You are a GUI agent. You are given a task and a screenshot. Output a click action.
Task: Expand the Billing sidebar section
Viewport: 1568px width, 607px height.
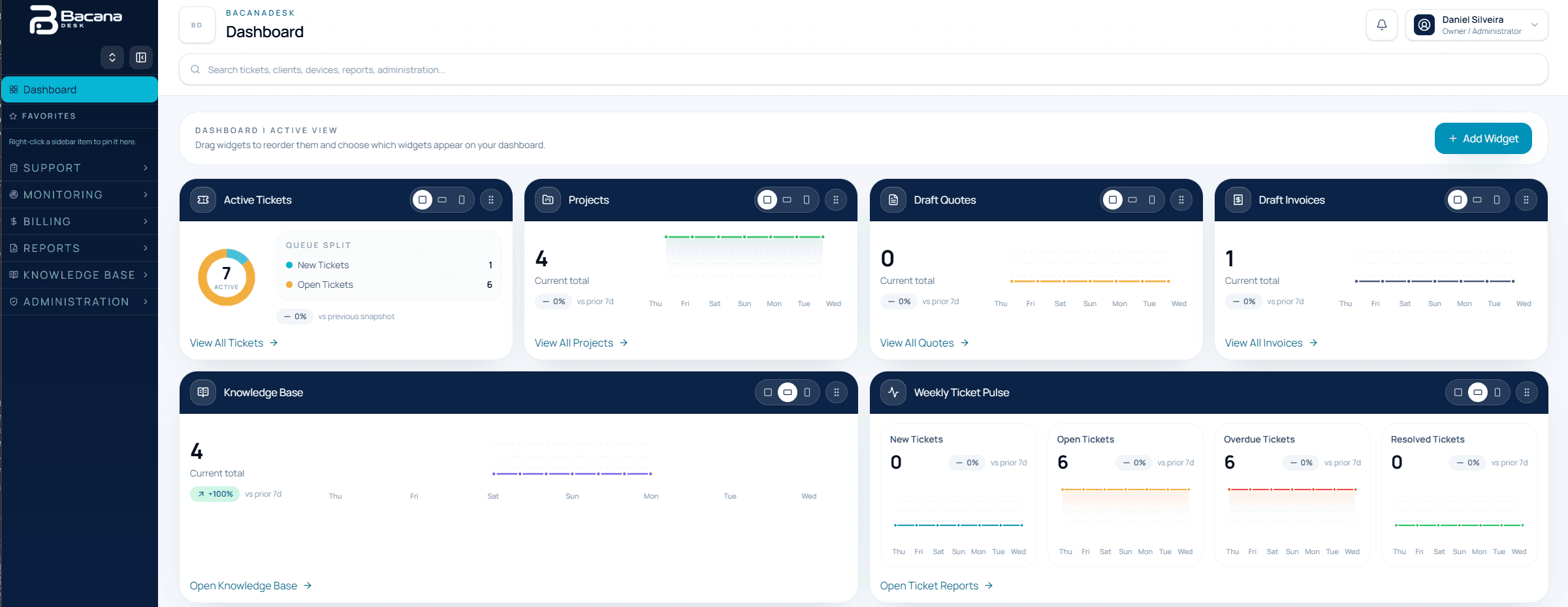point(79,221)
